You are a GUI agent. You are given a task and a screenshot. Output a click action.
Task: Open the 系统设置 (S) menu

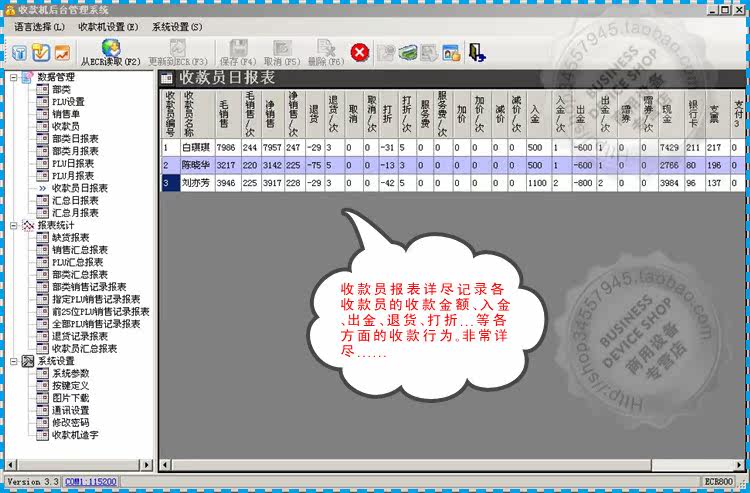(x=177, y=27)
